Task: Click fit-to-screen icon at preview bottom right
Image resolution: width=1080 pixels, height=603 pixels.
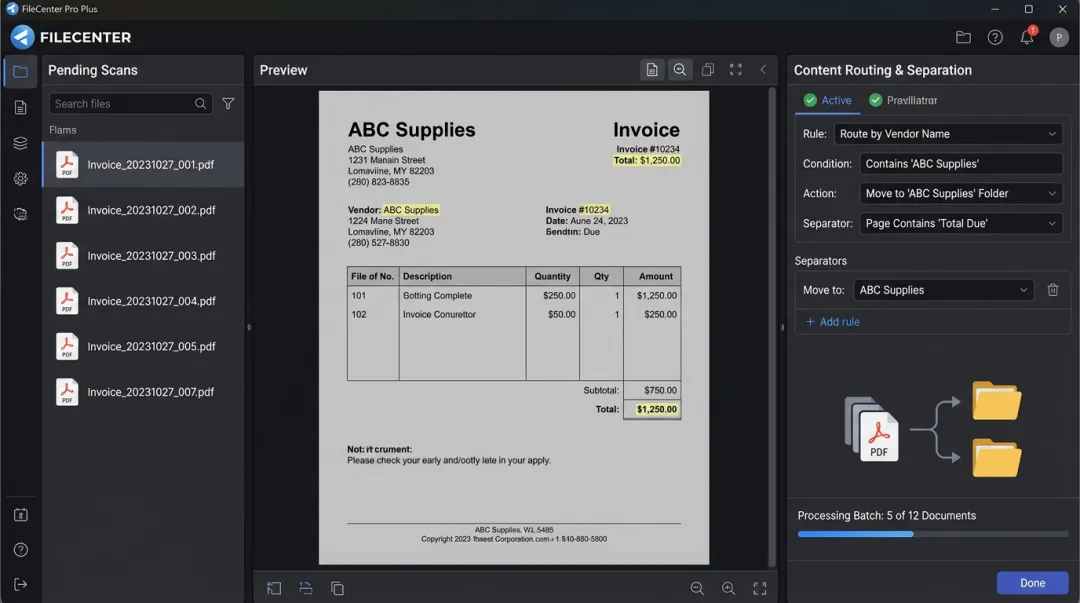Action: [760, 589]
